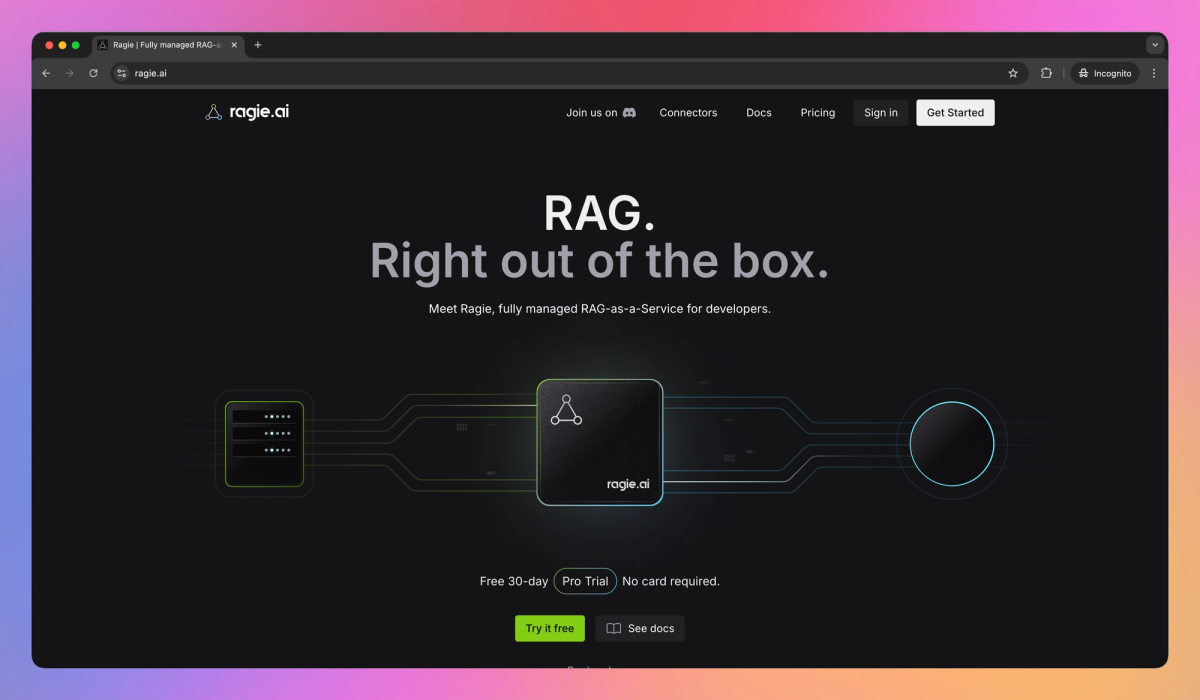Open the Pricing page from the navbar

pyautogui.click(x=817, y=113)
